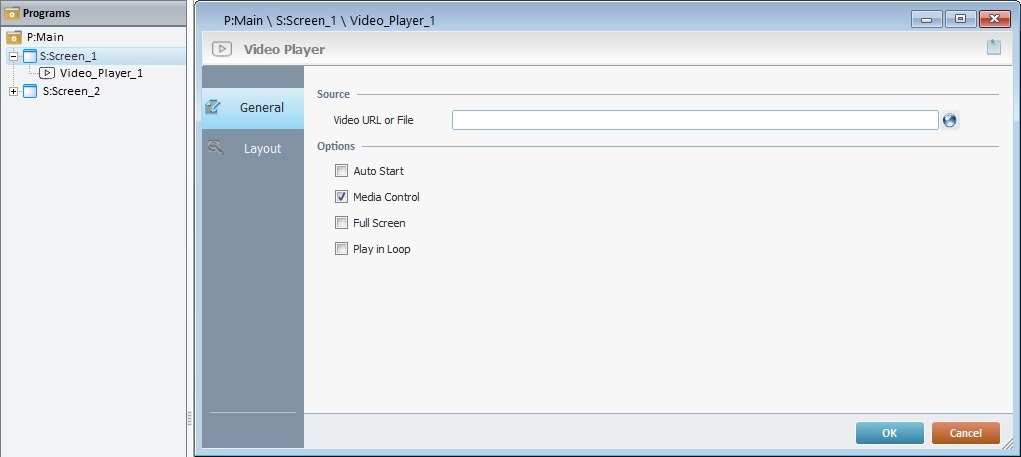Enable the Full Screen checkbox
Viewport: 1021px width, 457px height.
342,223
